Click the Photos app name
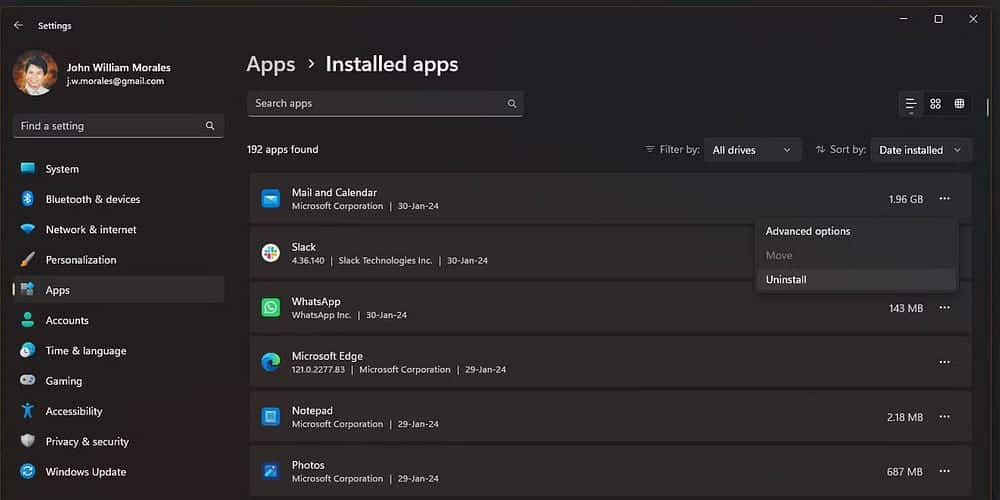1000x500 pixels. click(308, 465)
